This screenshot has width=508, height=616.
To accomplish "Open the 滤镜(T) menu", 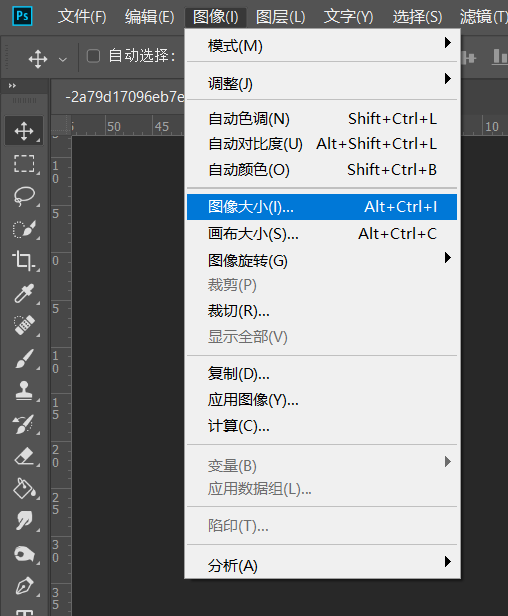I will pyautogui.click(x=484, y=17).
